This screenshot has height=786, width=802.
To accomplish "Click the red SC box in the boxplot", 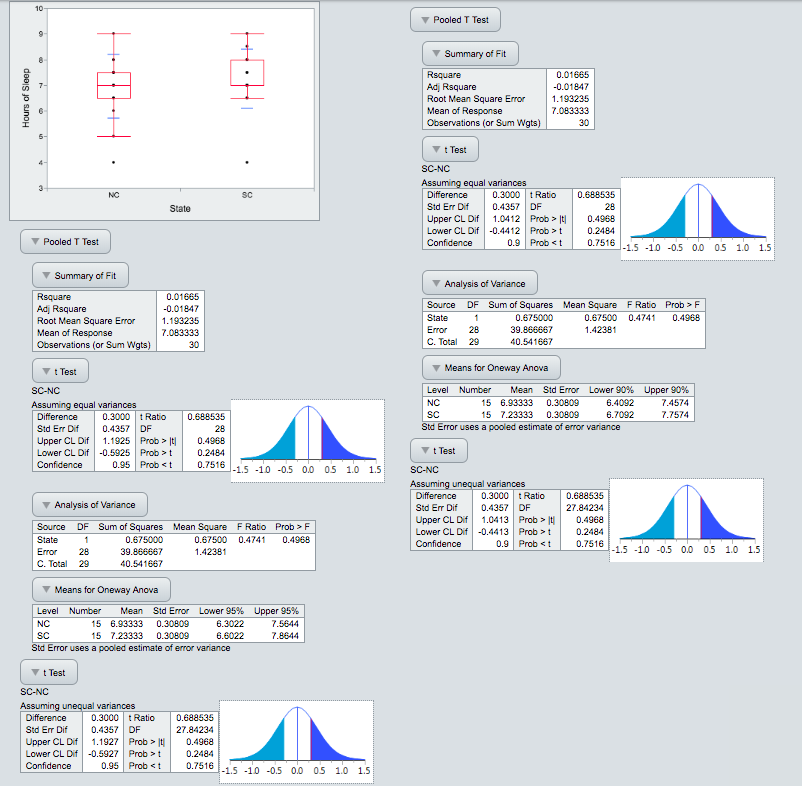I will (247, 73).
